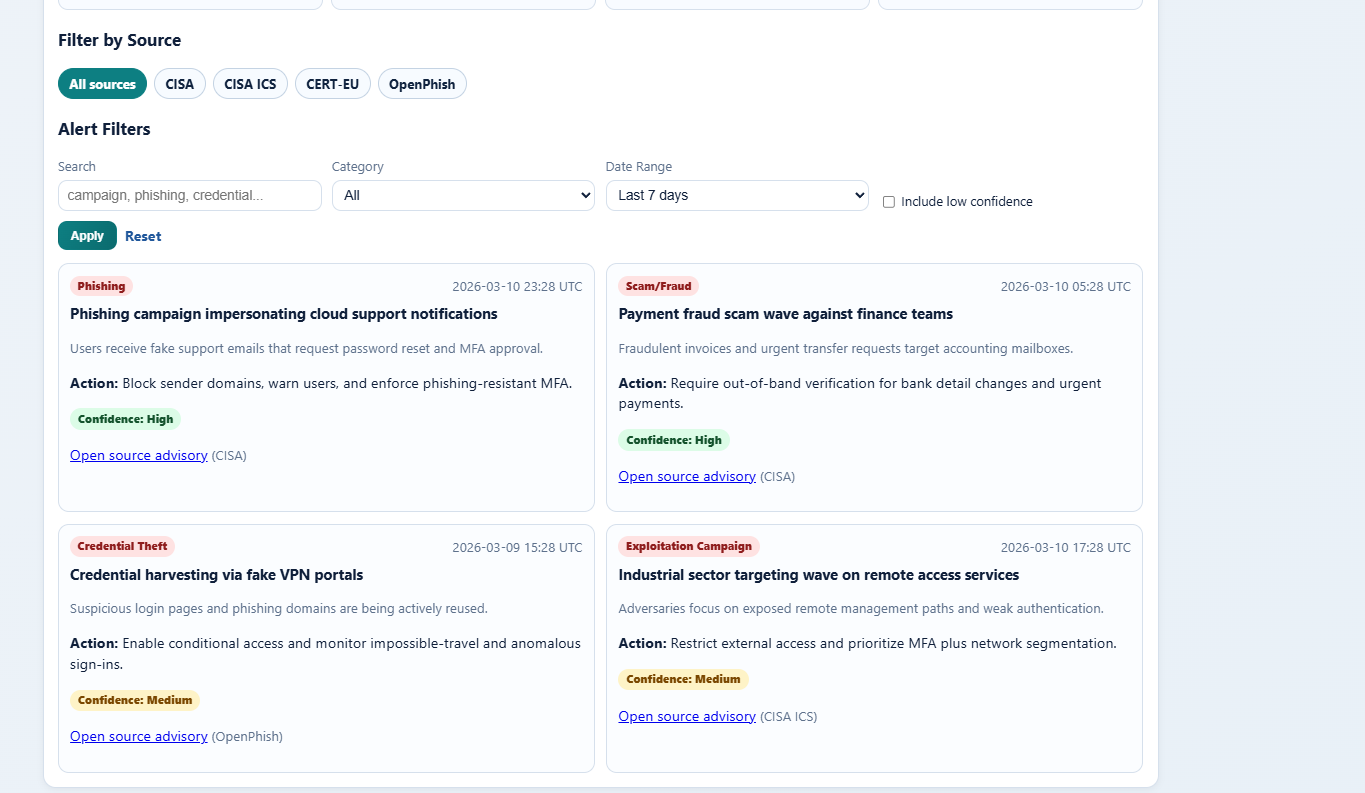Select the CISA ICS source filter
The height and width of the screenshot is (793, 1365).
coord(250,83)
